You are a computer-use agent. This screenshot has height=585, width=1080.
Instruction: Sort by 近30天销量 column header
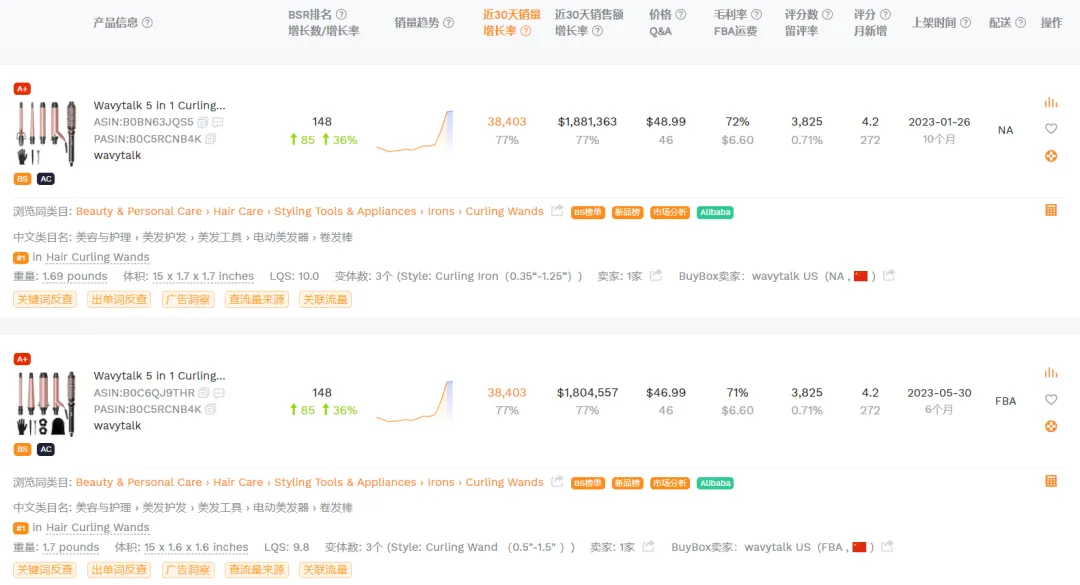pyautogui.click(x=511, y=14)
